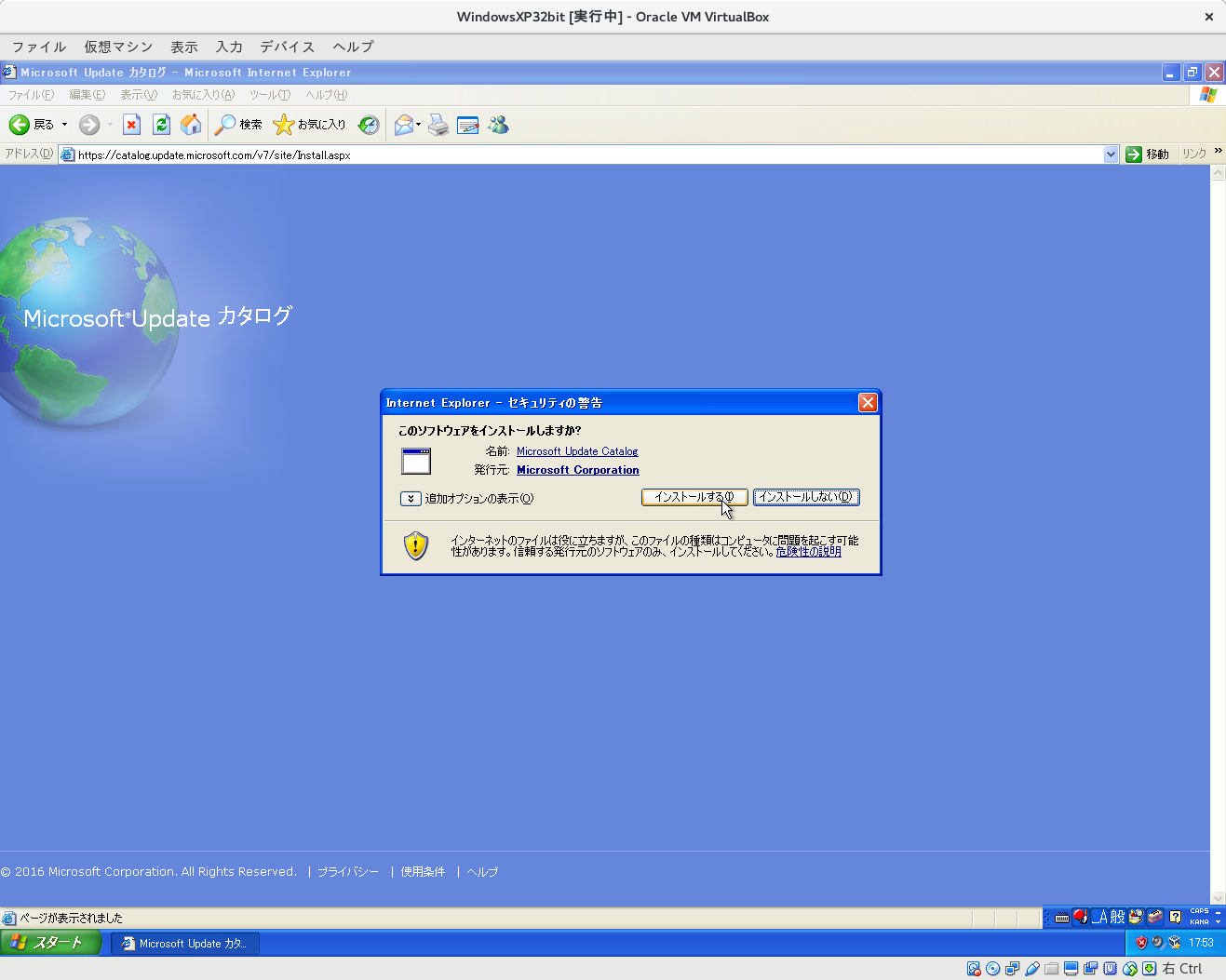Click the red security alert shield tray icon
The image size is (1226, 980).
(1141, 943)
